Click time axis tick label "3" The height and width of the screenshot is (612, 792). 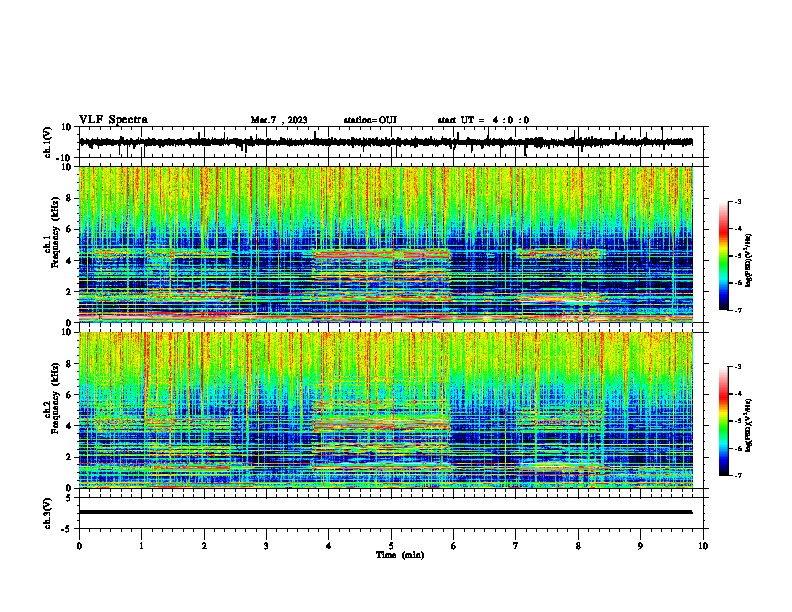[x=266, y=546]
